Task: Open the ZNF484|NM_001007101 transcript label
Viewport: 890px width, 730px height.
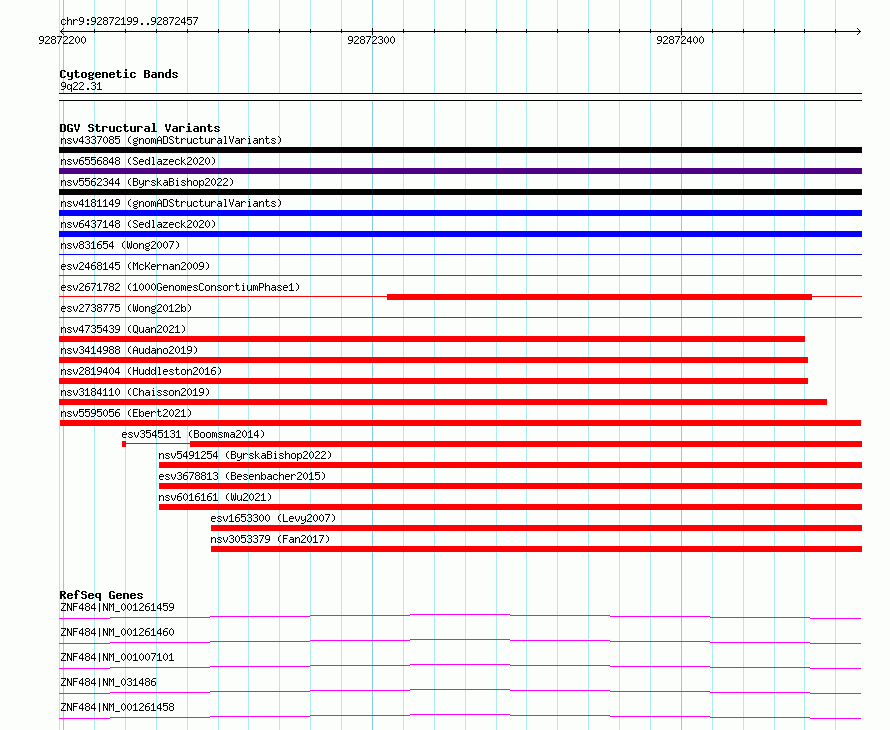Action: click(x=117, y=657)
